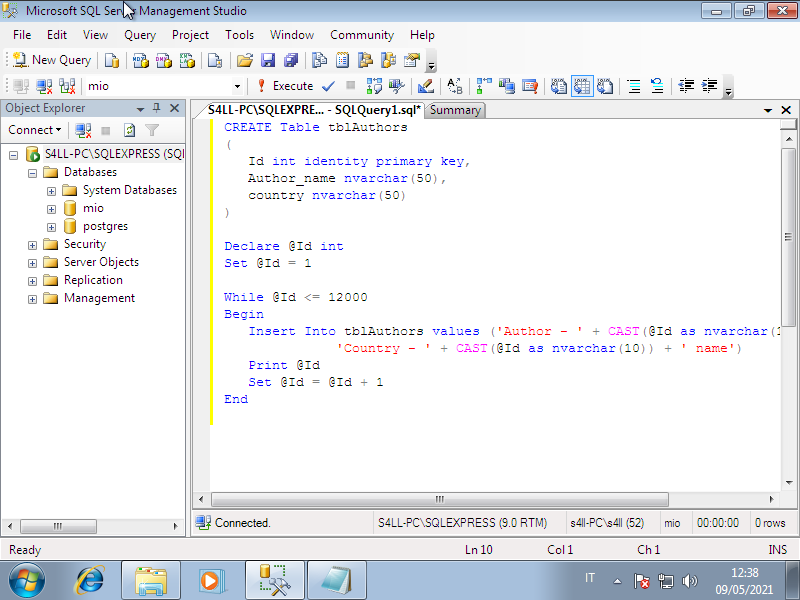
Task: Comment out the selected lines
Action: click(634, 87)
